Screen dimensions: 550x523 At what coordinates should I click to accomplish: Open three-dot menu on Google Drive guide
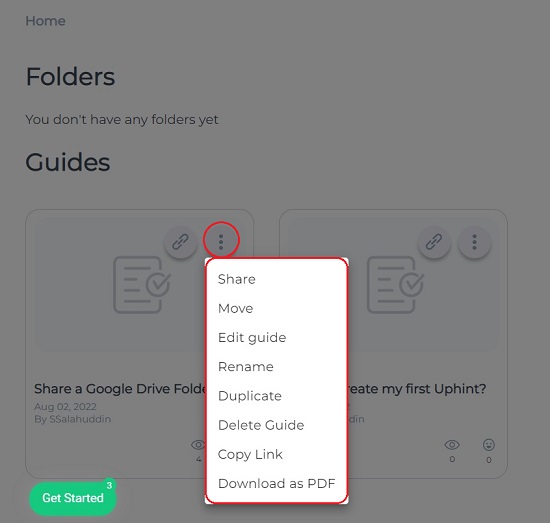[221, 242]
